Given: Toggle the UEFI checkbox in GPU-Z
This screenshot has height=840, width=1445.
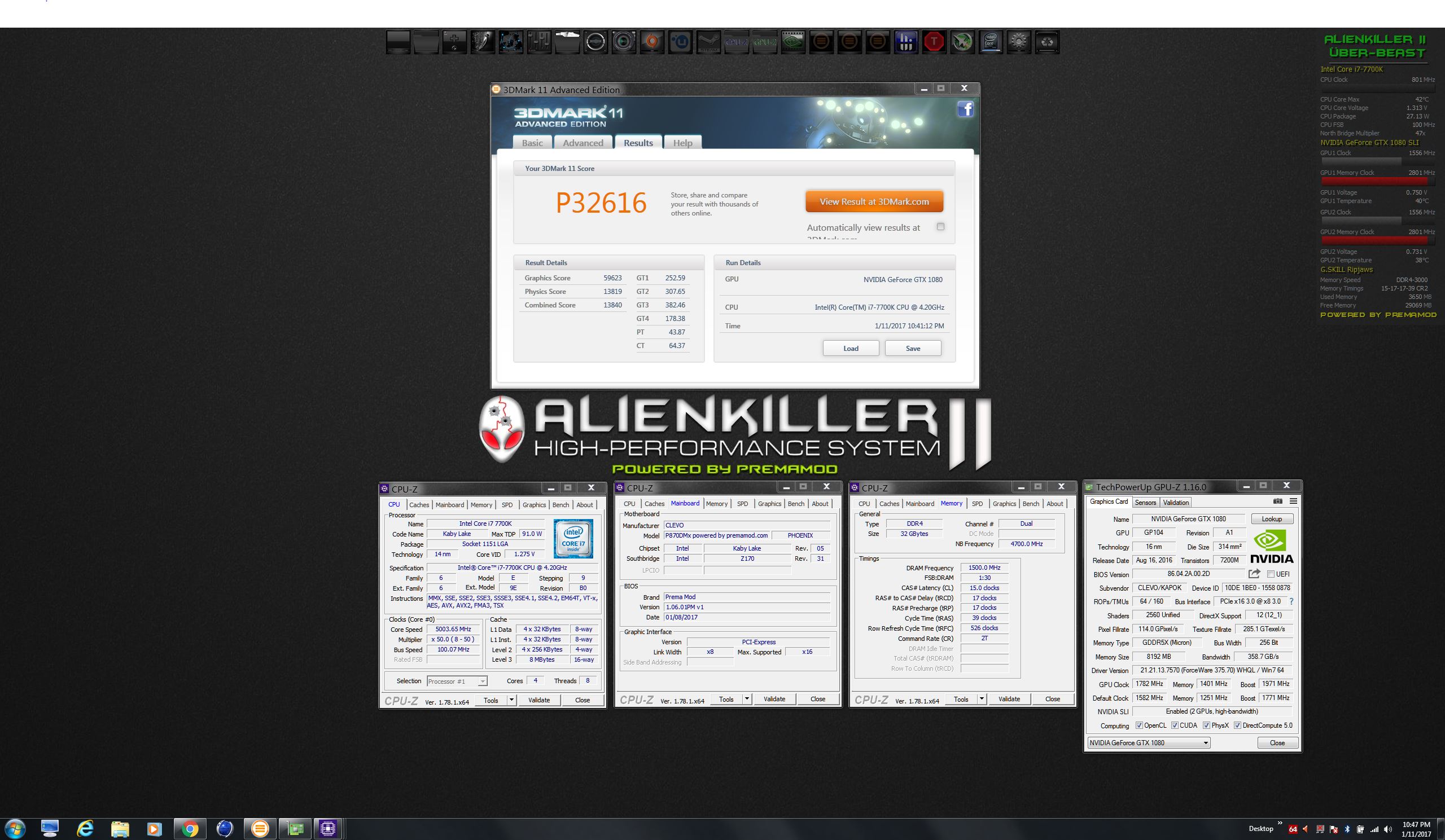Looking at the screenshot, I should (1271, 574).
